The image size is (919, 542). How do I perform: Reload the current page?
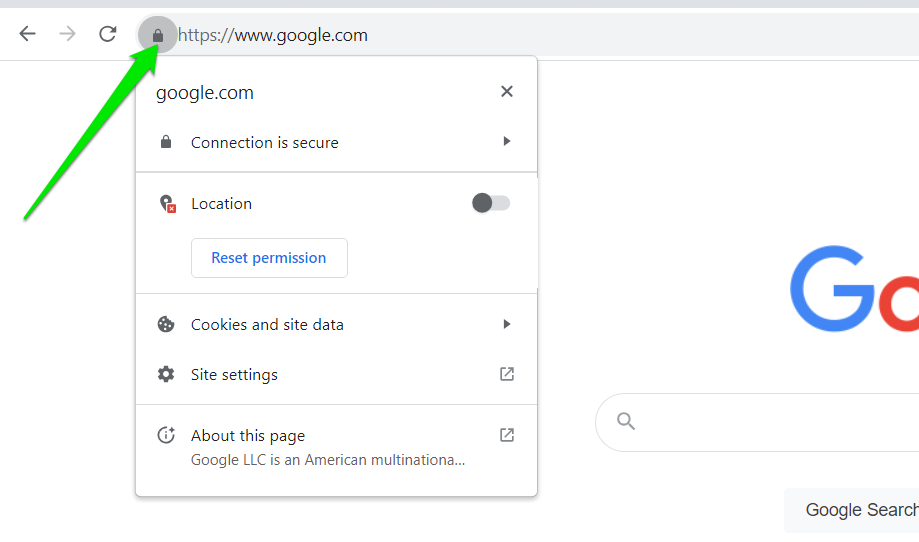tap(107, 34)
